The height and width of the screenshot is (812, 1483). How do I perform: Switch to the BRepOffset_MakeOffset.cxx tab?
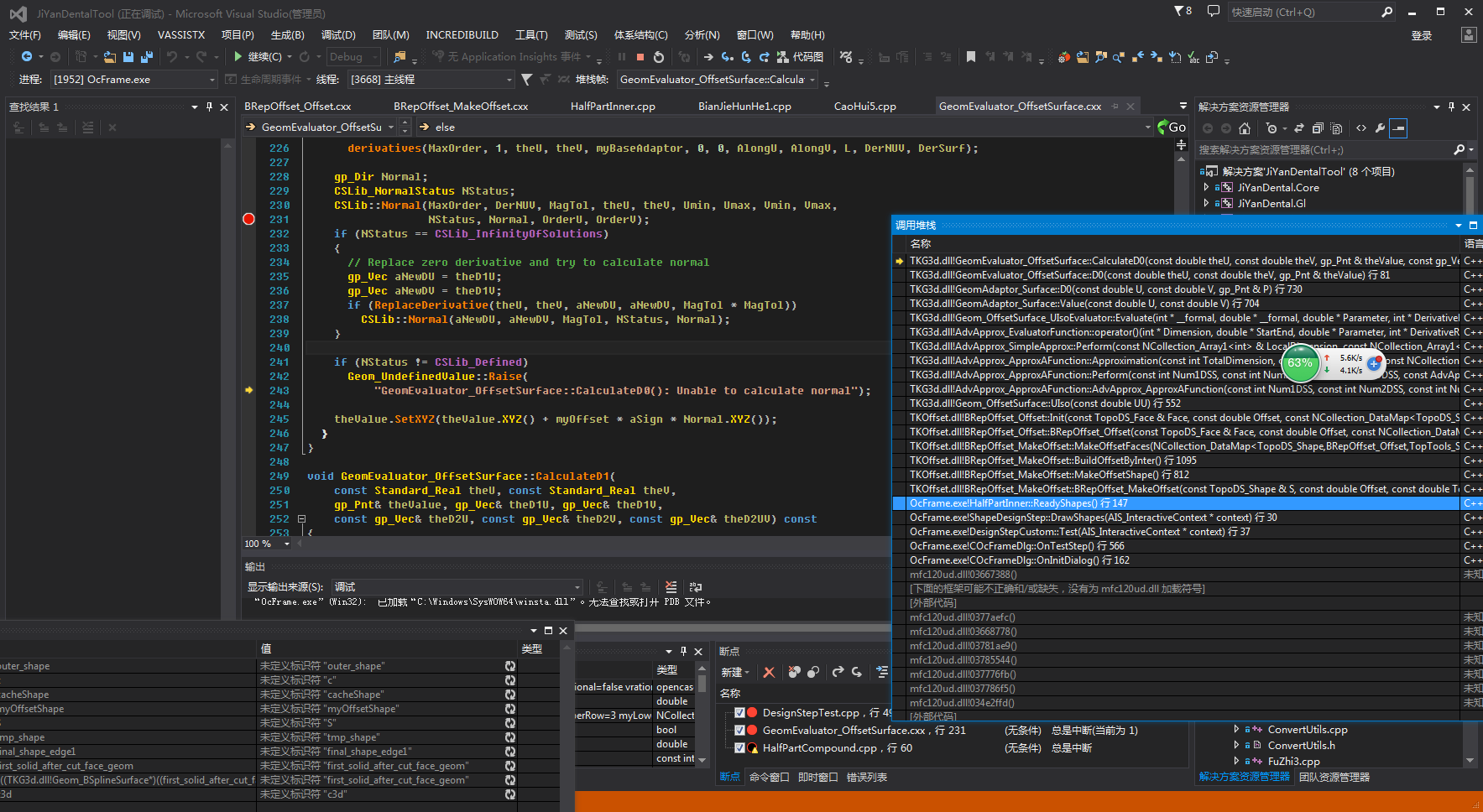[x=461, y=107]
